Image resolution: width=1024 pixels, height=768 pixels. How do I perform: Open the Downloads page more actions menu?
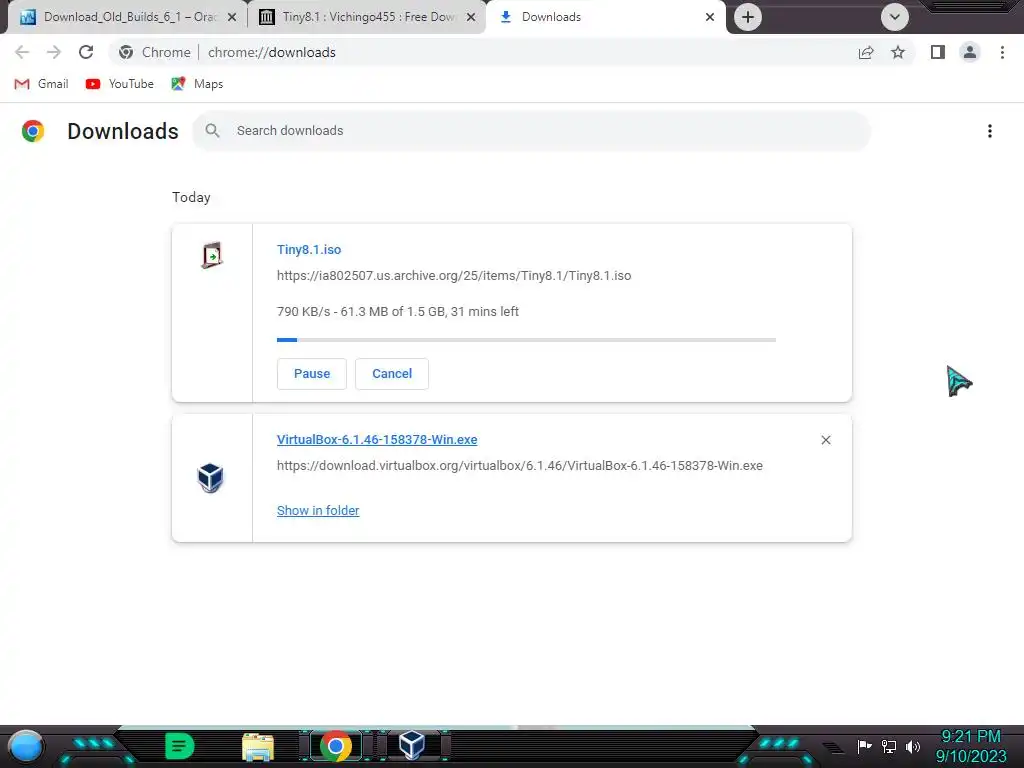click(x=990, y=131)
